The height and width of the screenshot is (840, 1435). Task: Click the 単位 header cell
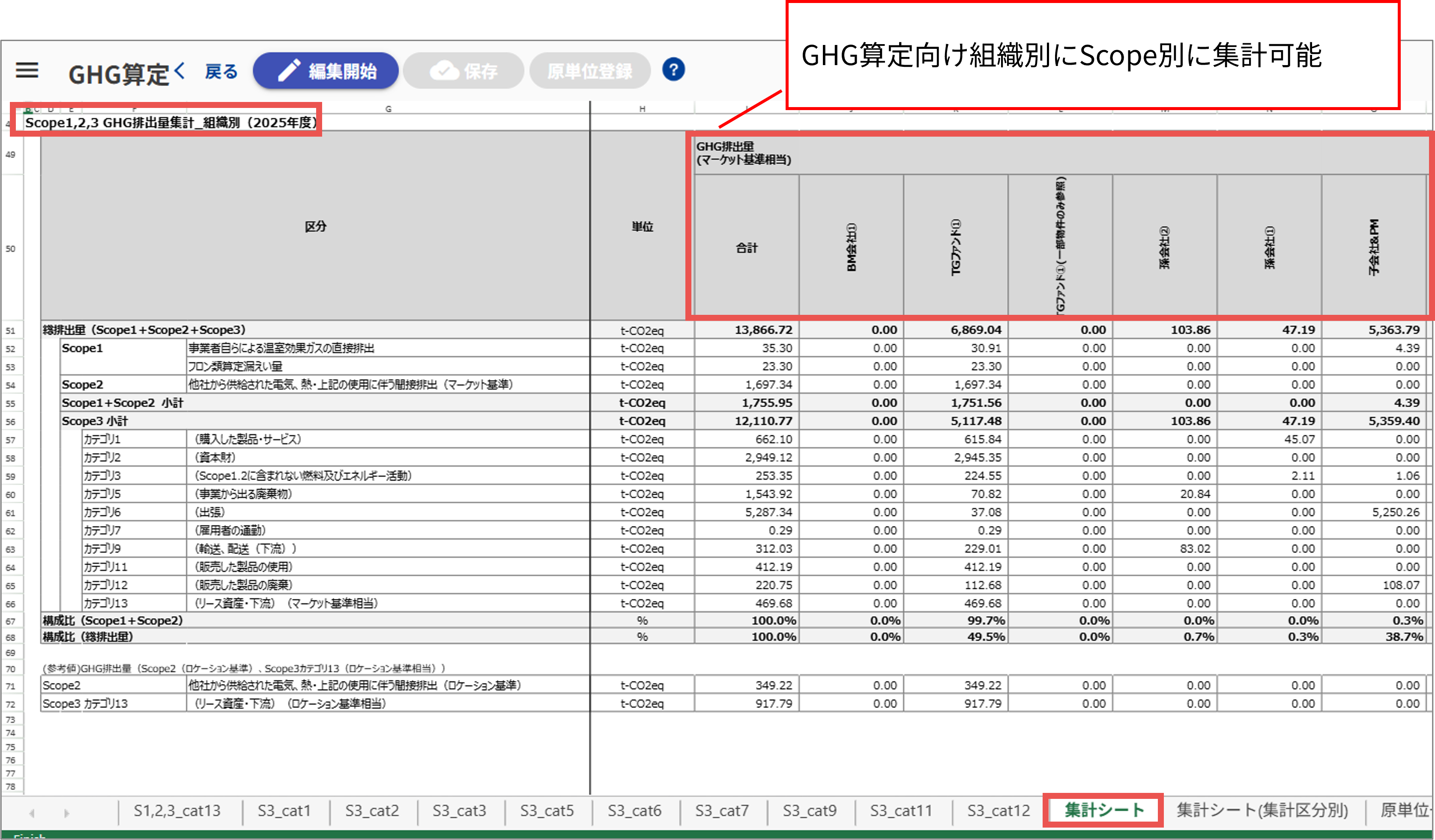642,226
